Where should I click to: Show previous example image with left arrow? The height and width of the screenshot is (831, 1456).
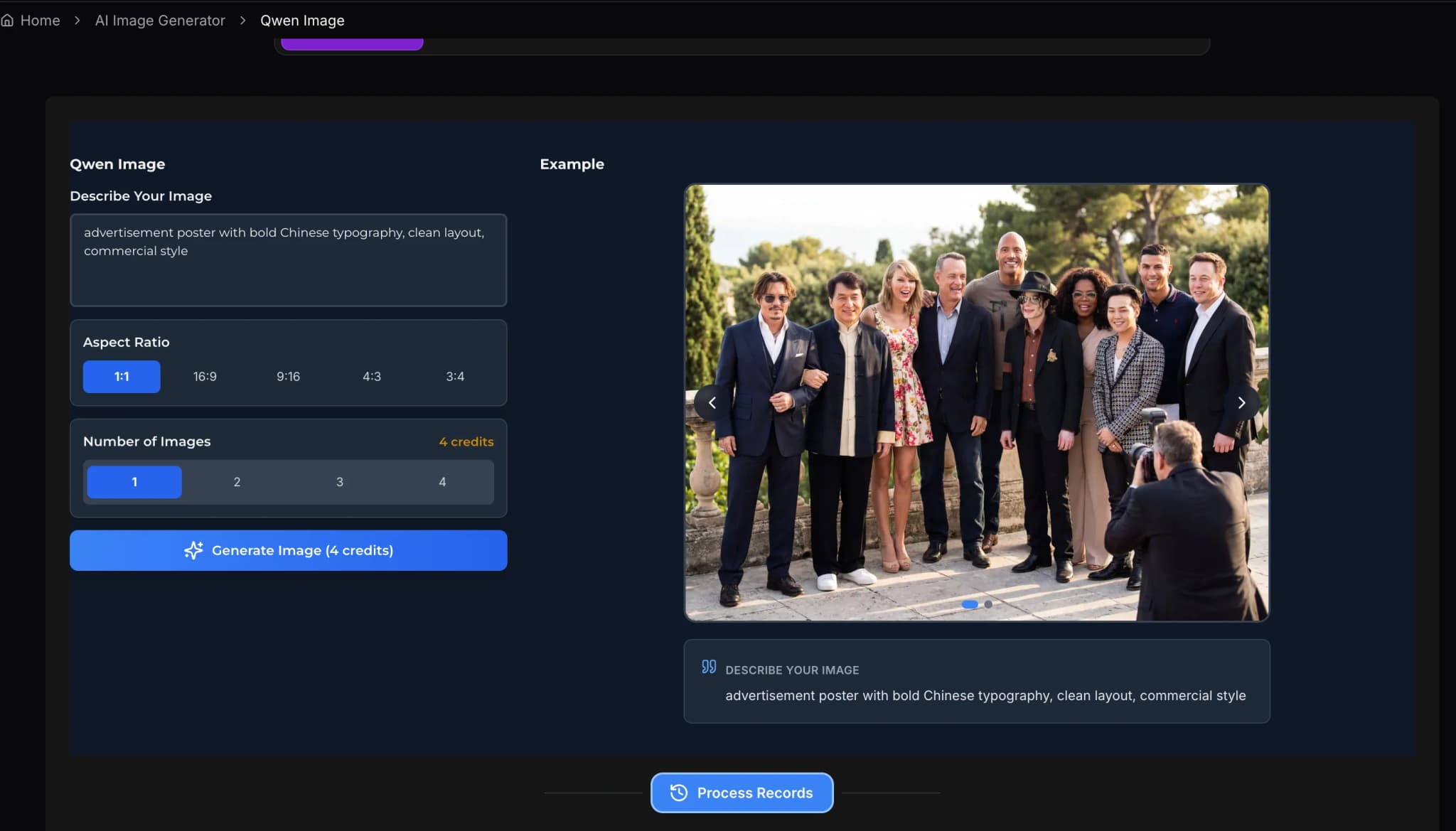[x=712, y=403]
